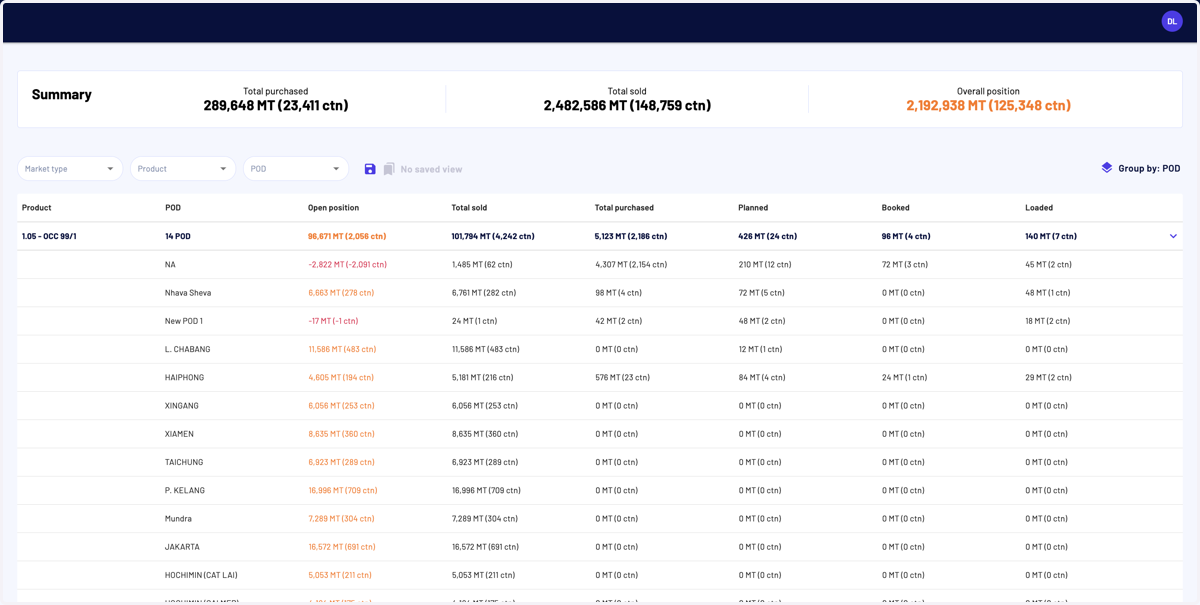Click planned value 426 MT (24 ctn)
The height and width of the screenshot is (605, 1200).
pos(767,237)
